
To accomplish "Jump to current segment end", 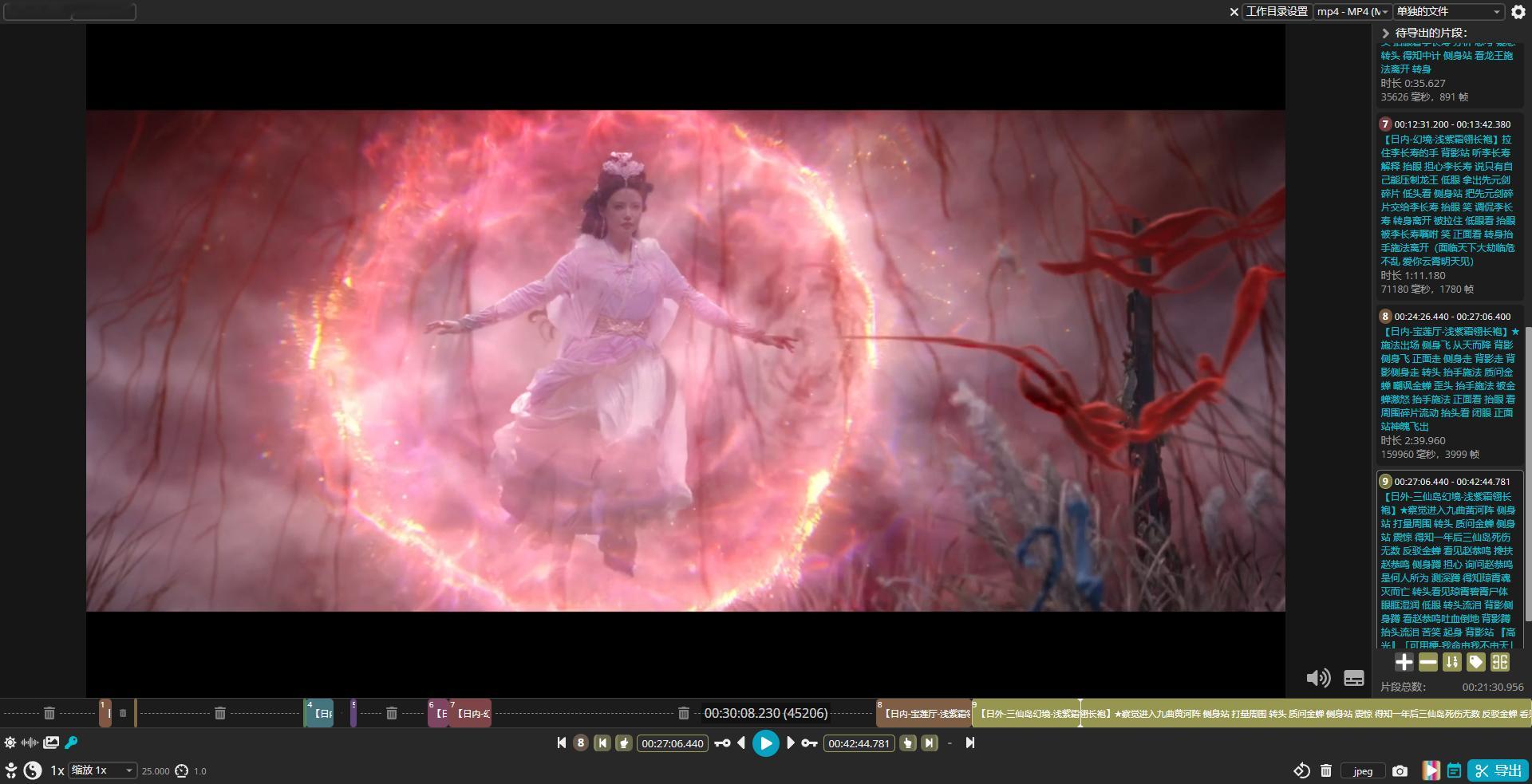I will [x=930, y=743].
